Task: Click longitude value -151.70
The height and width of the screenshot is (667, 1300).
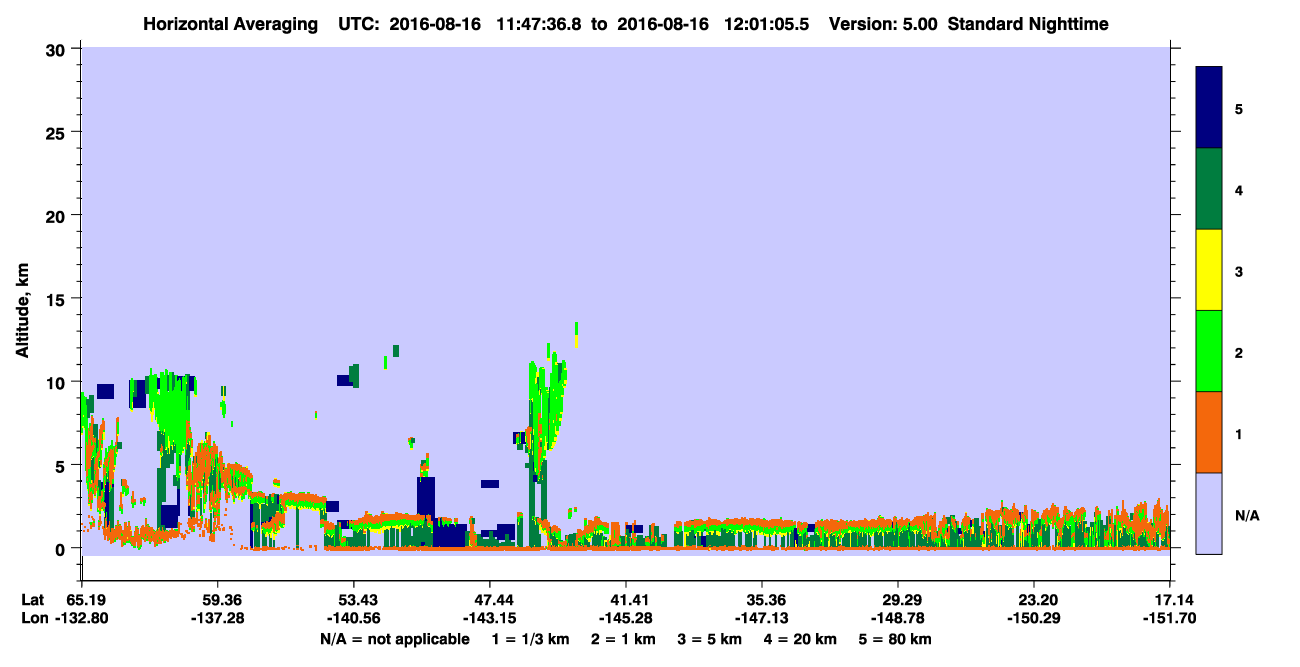Action: click(x=1170, y=618)
